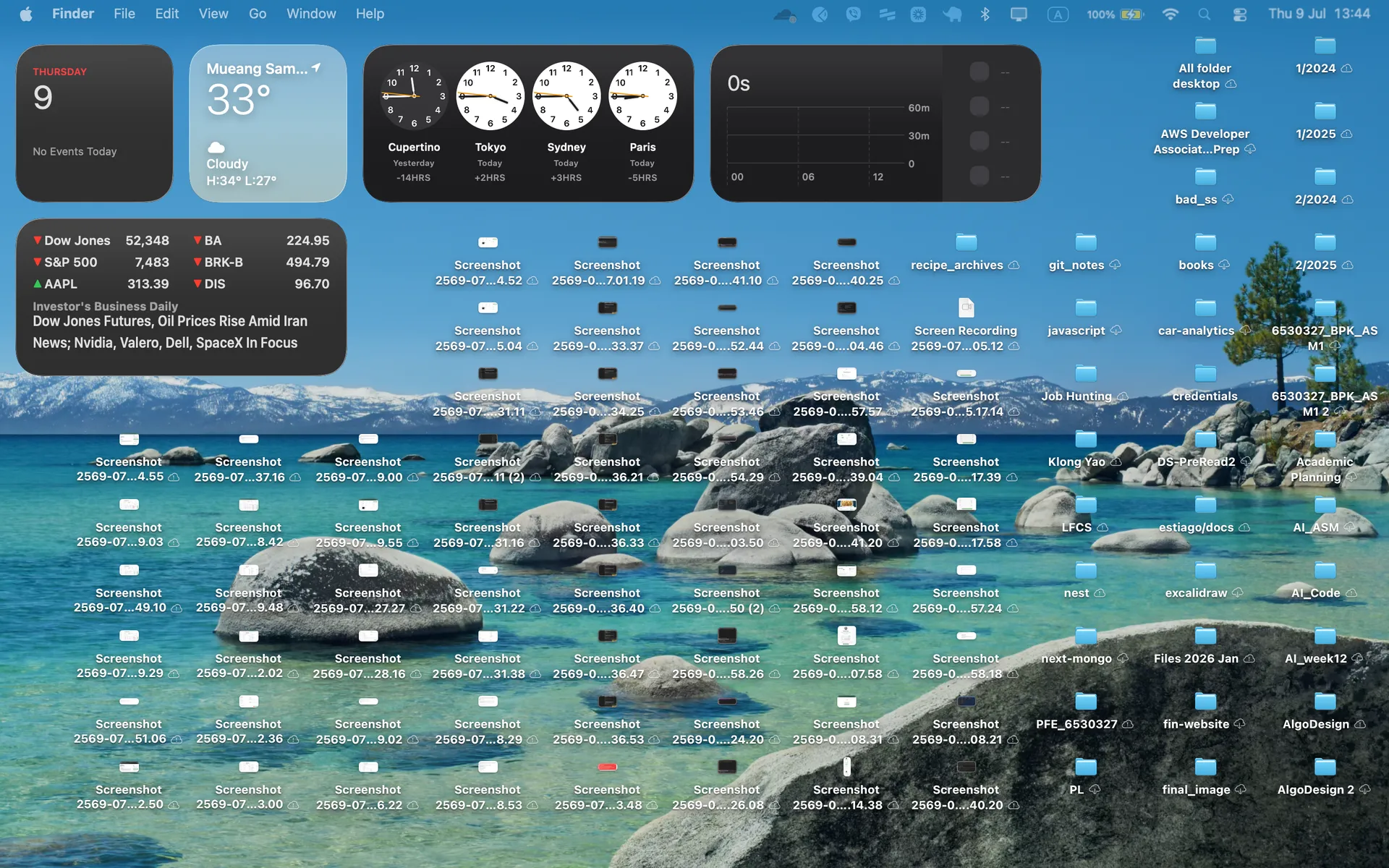Select the next-mongo folder icon
Image resolution: width=1389 pixels, height=868 pixels.
coord(1085,635)
